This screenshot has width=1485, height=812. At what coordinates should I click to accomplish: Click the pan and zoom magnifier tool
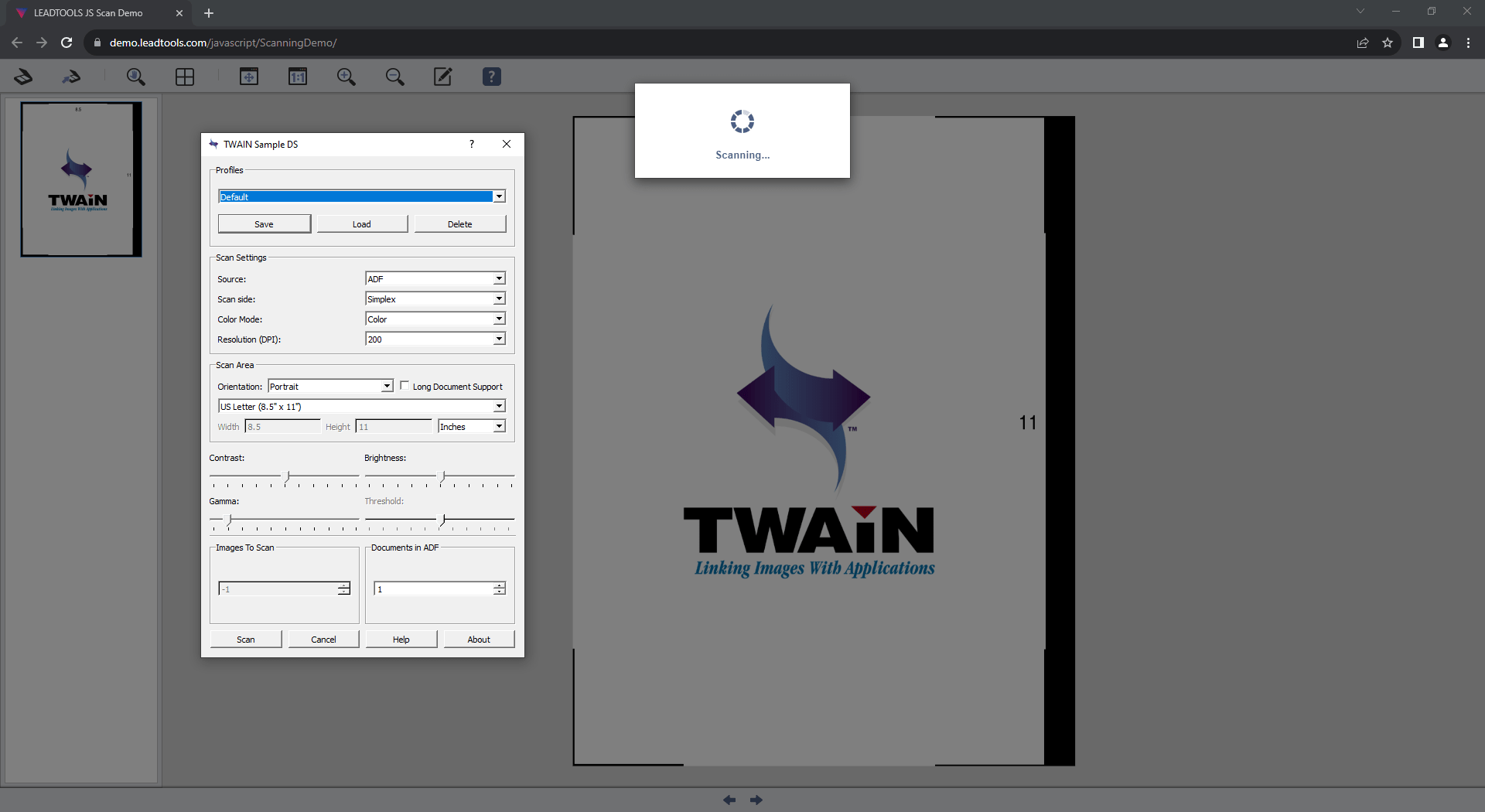[135, 77]
